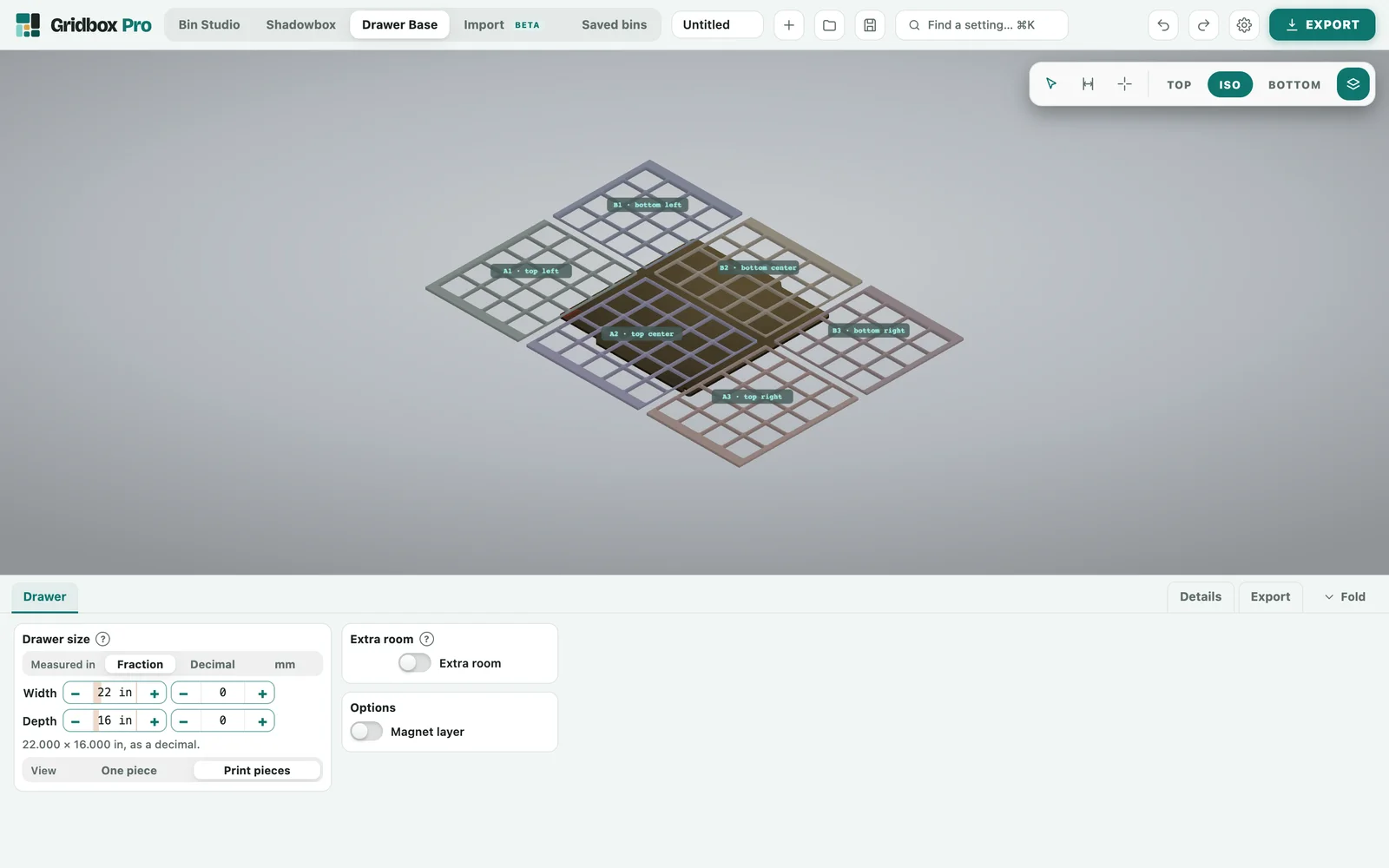Decrease Depth fraction value
This screenshot has width=1389, height=868.
coord(184,721)
